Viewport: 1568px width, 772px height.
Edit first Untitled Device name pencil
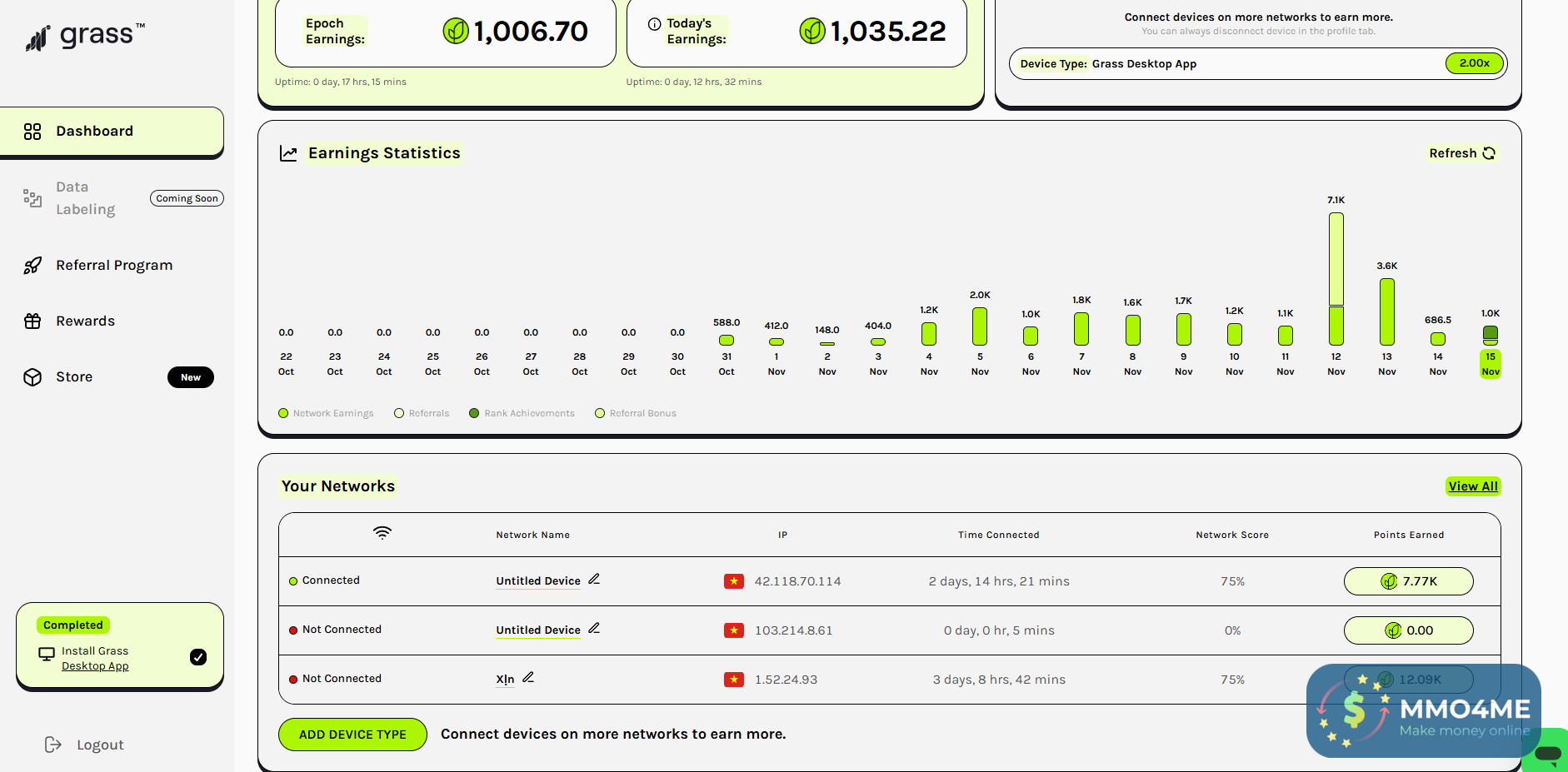click(x=594, y=579)
